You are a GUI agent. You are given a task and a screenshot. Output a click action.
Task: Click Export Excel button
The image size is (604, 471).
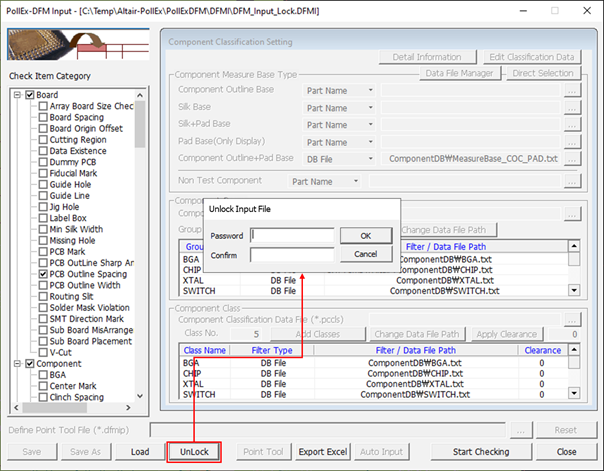[x=322, y=452]
